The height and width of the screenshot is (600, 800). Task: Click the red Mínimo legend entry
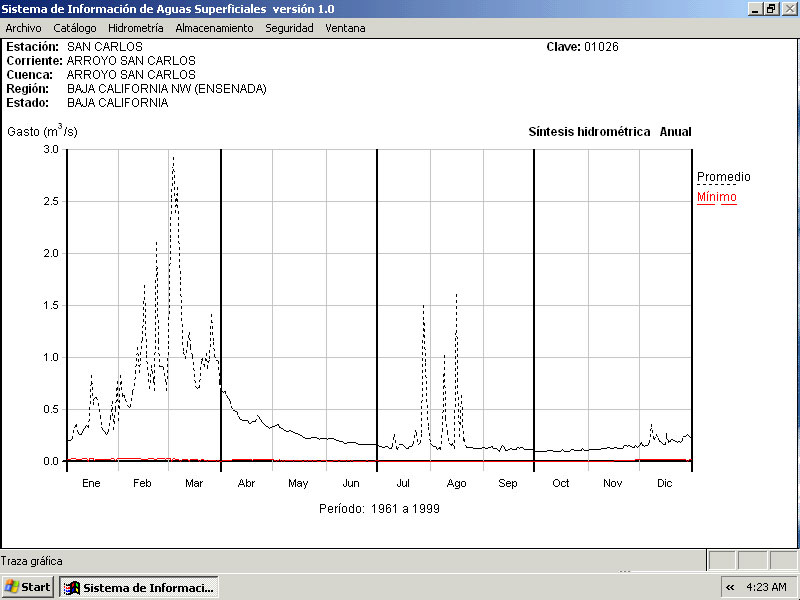[x=716, y=197]
